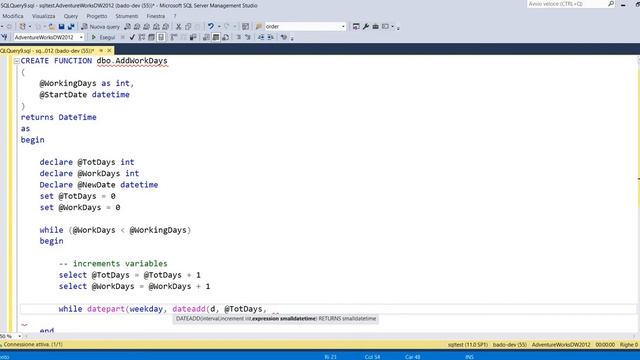Click the Cut scissors icon
Image resolution: width=640 pixels, height=360 pixels.
[x=178, y=27]
